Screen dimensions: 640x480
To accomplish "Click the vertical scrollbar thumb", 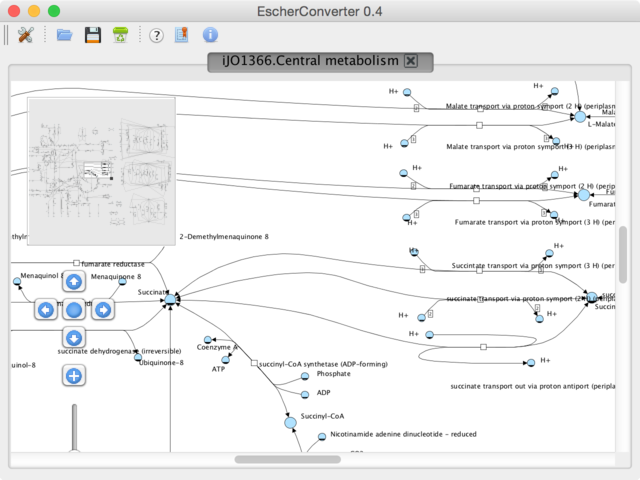I will [x=623, y=255].
